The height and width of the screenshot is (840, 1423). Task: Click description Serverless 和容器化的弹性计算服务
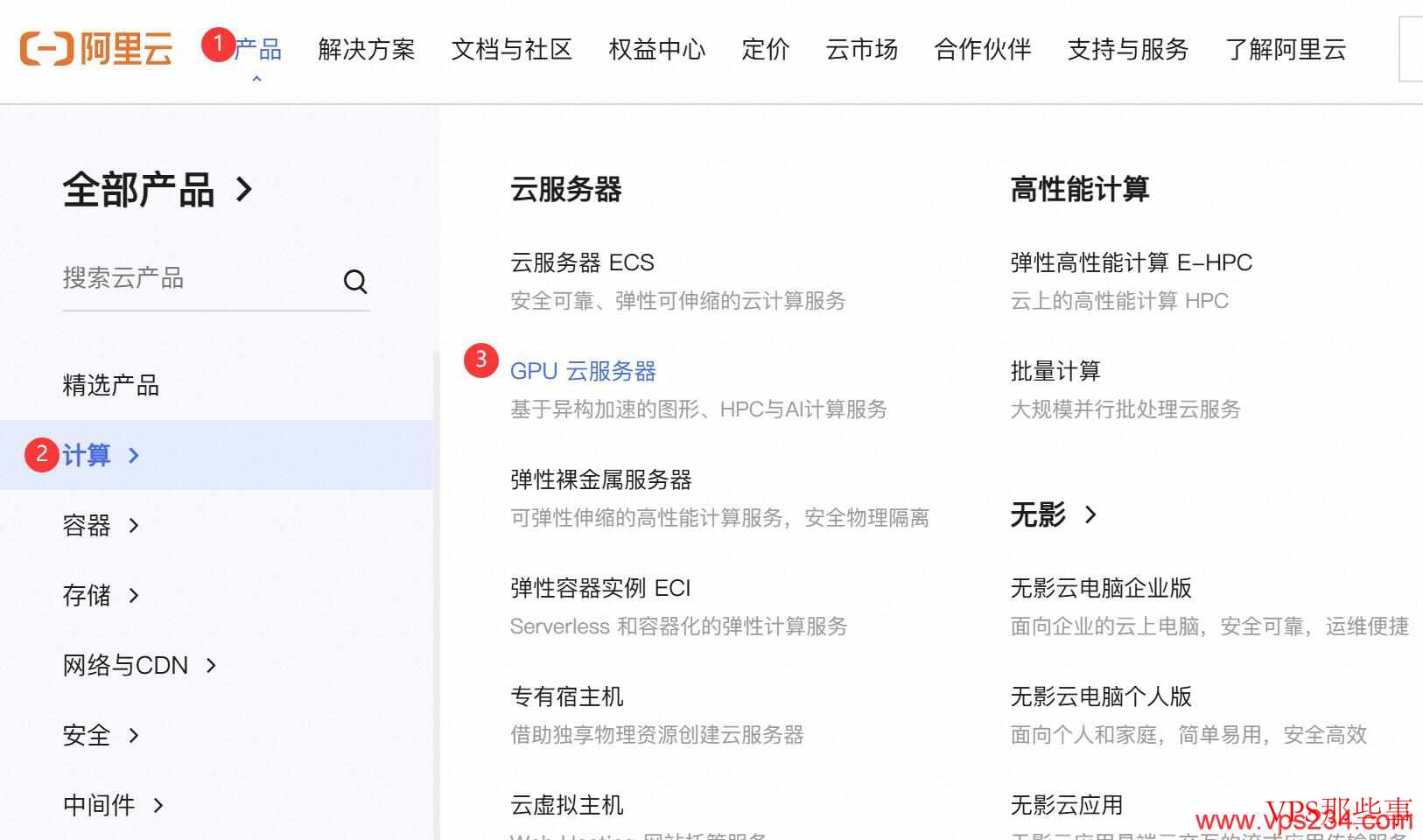click(x=679, y=626)
